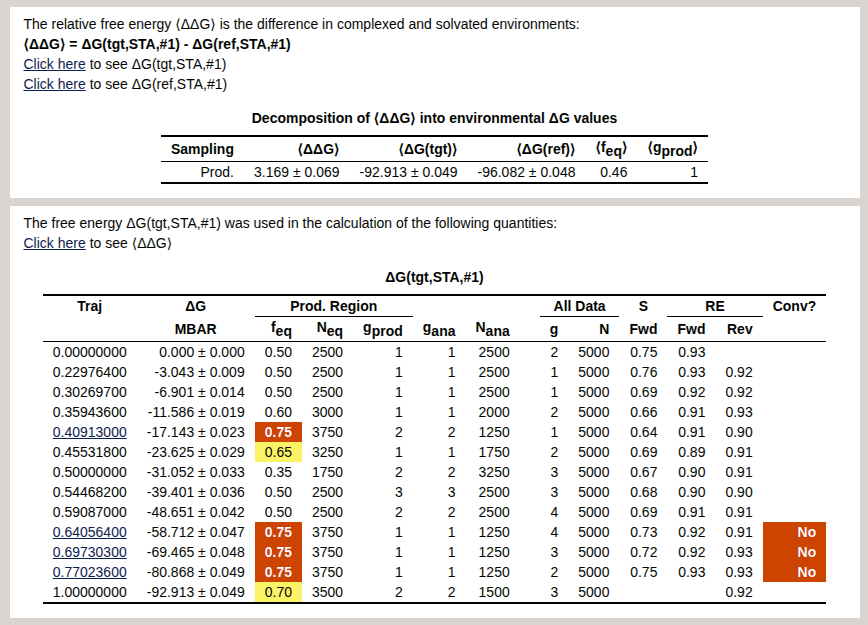The width and height of the screenshot is (868, 625).
Task: Open trajectory link 0.64056400
Action: coord(89,532)
